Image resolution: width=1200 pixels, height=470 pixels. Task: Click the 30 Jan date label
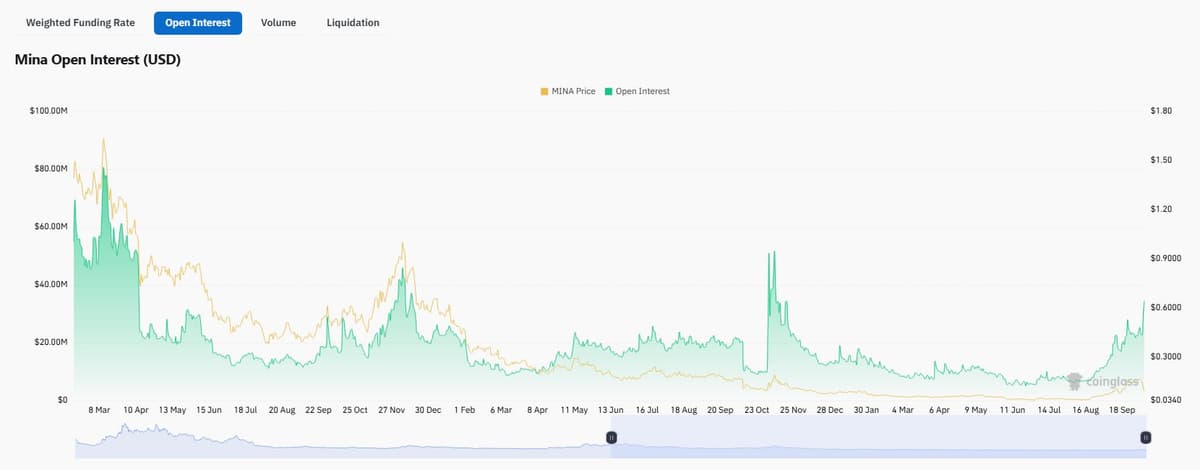point(866,410)
